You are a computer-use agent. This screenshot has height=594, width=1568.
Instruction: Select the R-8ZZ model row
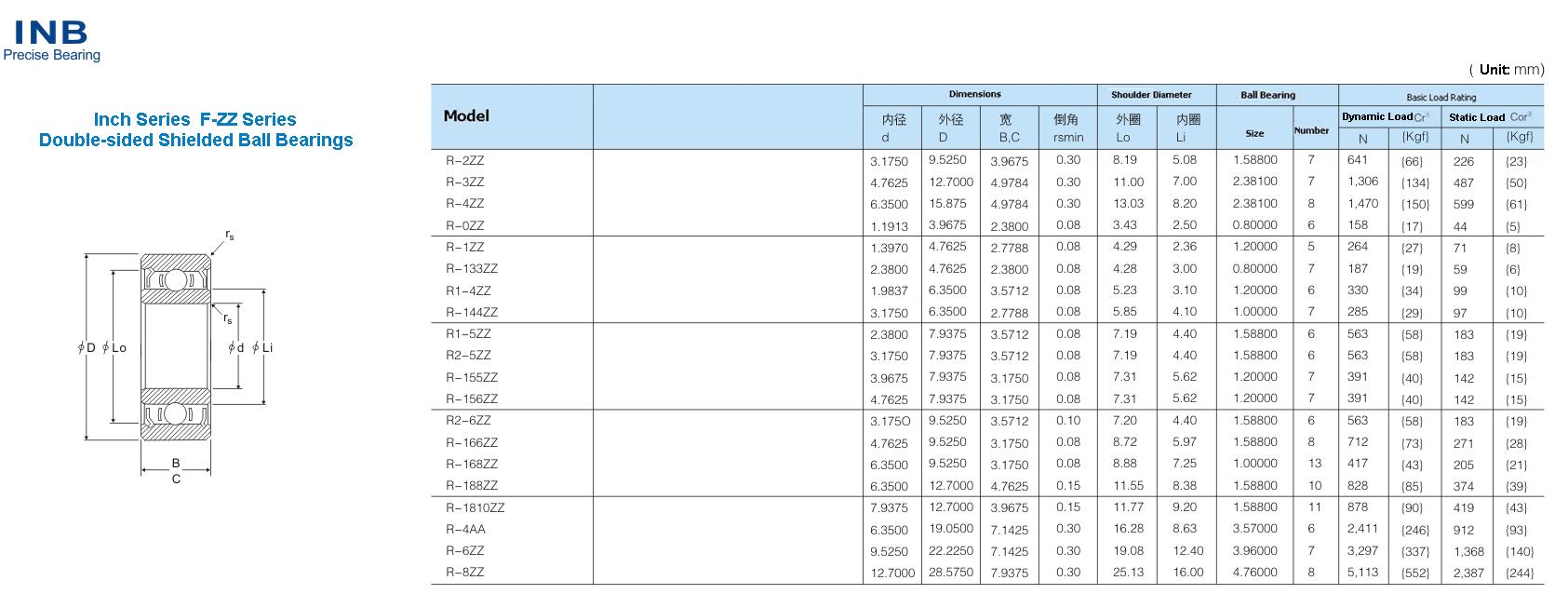click(464, 573)
